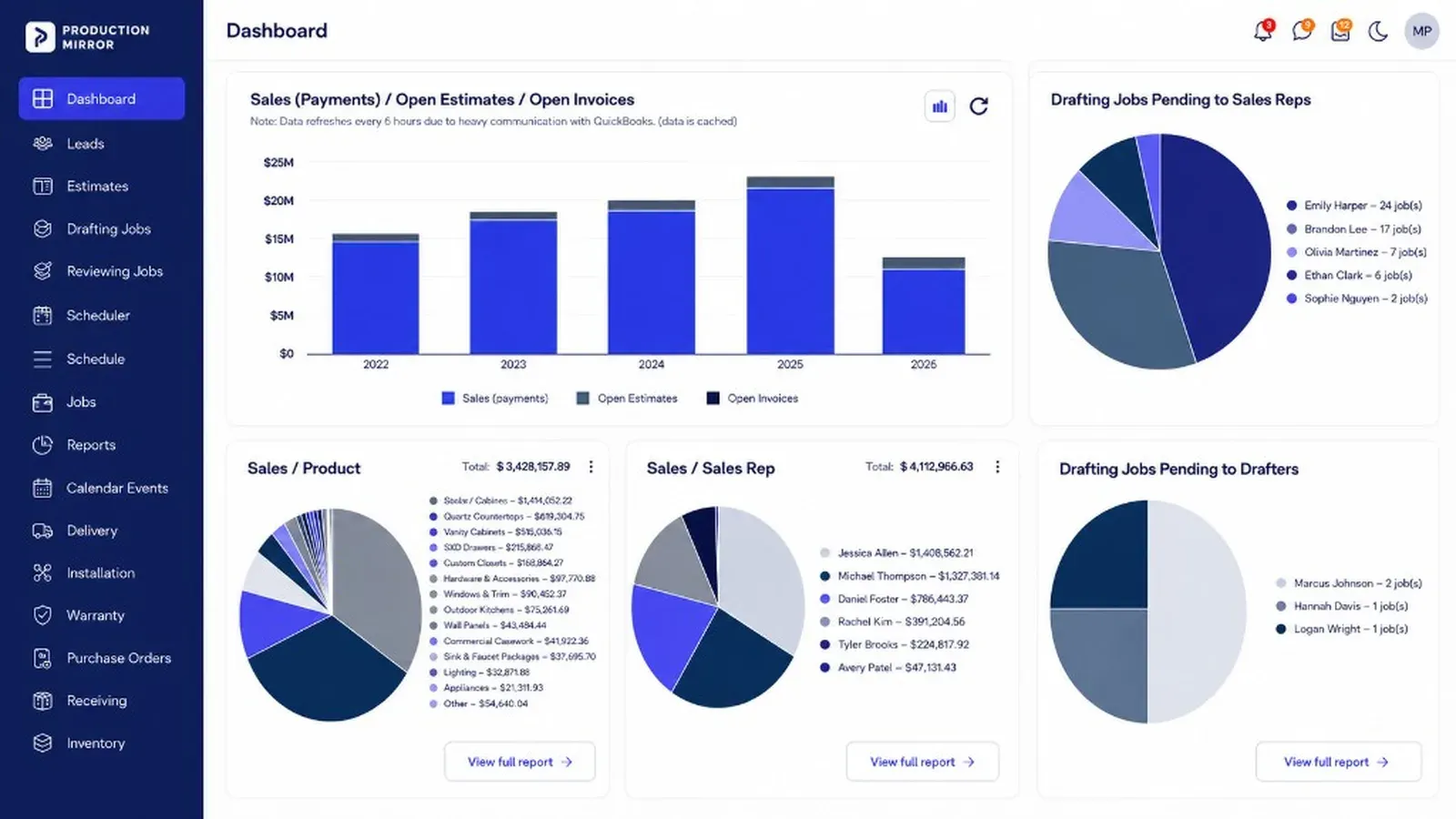Click the Scheduler calendar icon
This screenshot has height=819, width=1456.
[43, 316]
